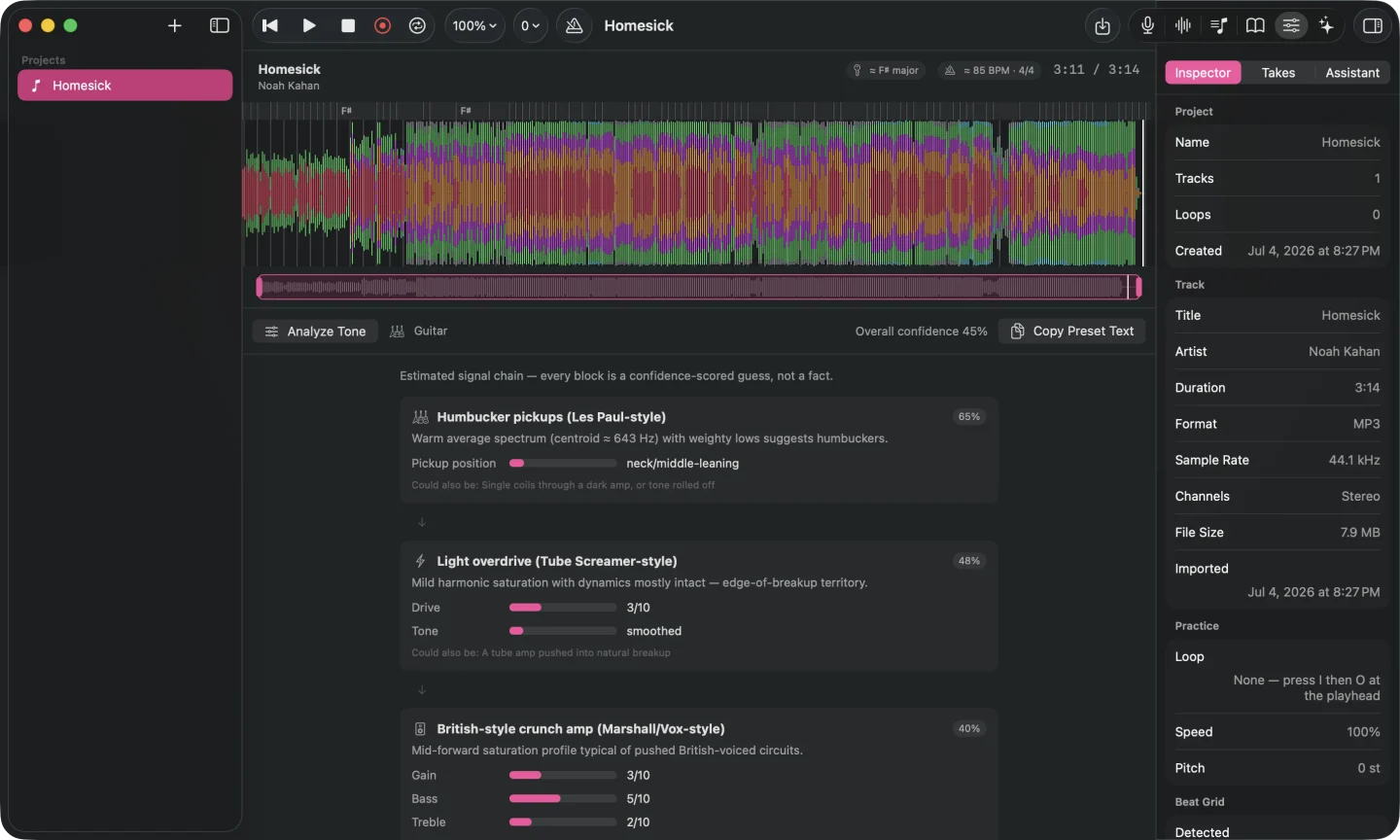This screenshot has width=1400, height=840.
Task: Click the lightning bolt overdrive icon
Action: click(x=420, y=561)
